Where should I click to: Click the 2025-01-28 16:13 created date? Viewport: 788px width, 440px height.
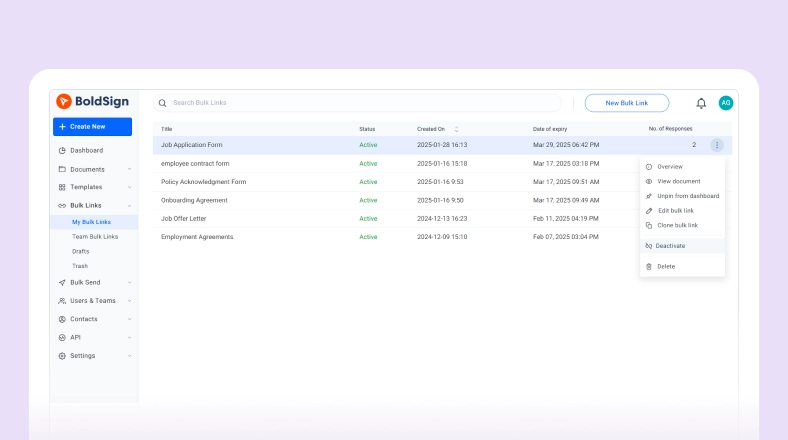442,145
